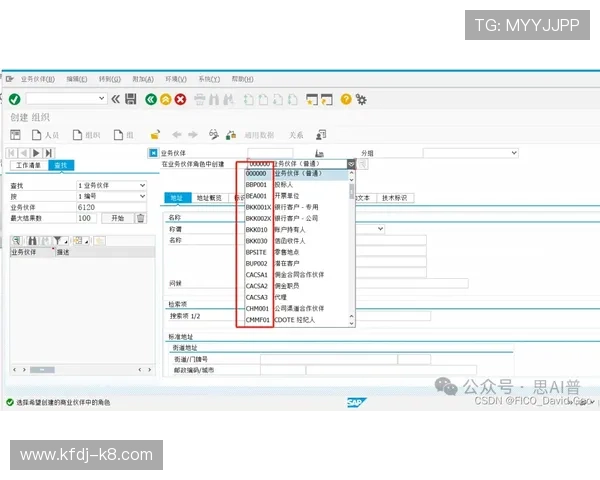Select role CMMF01 CDOTE 经纪人

click(x=297, y=320)
